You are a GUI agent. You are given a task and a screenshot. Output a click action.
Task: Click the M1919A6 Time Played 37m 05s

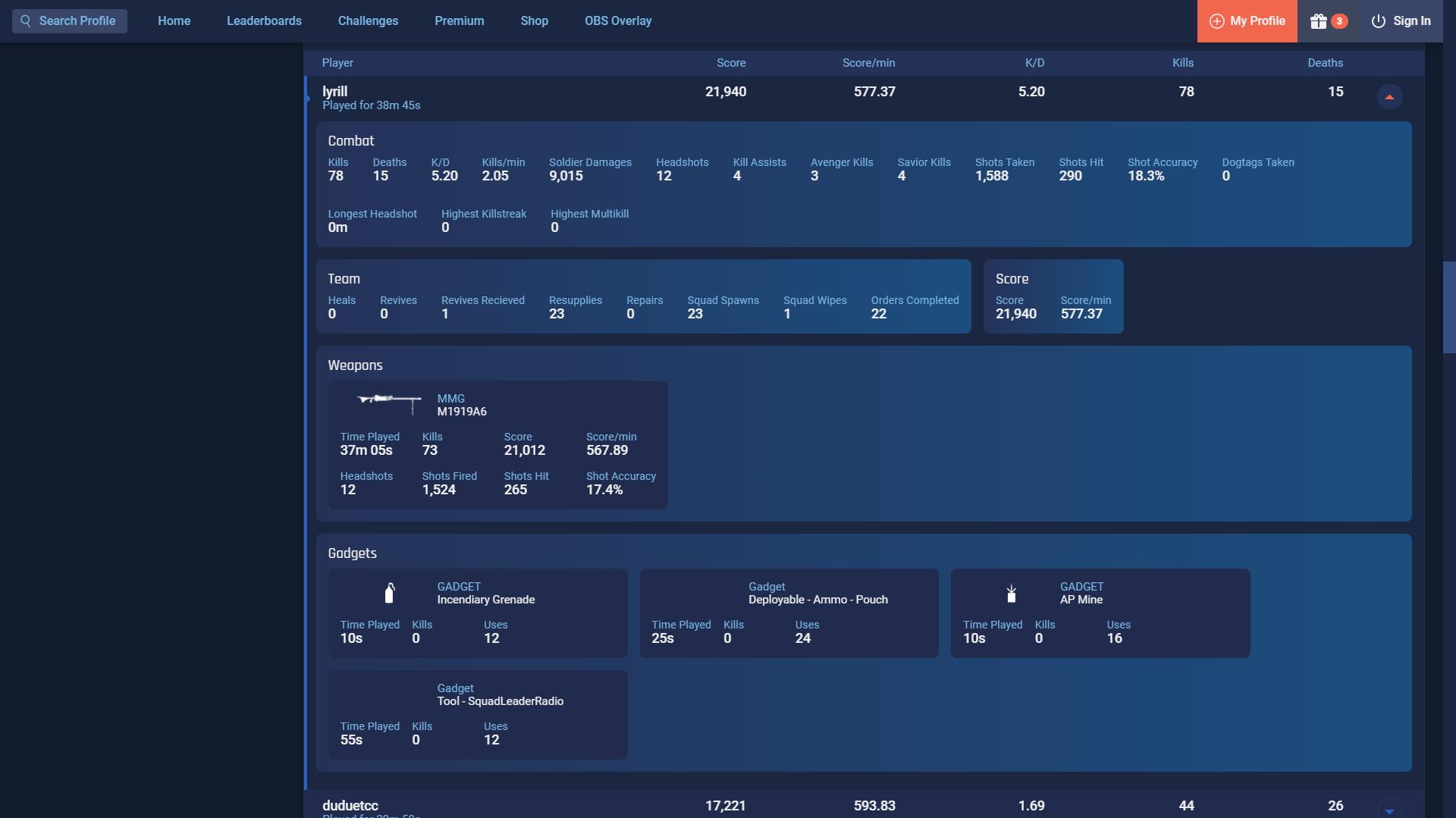(x=366, y=450)
